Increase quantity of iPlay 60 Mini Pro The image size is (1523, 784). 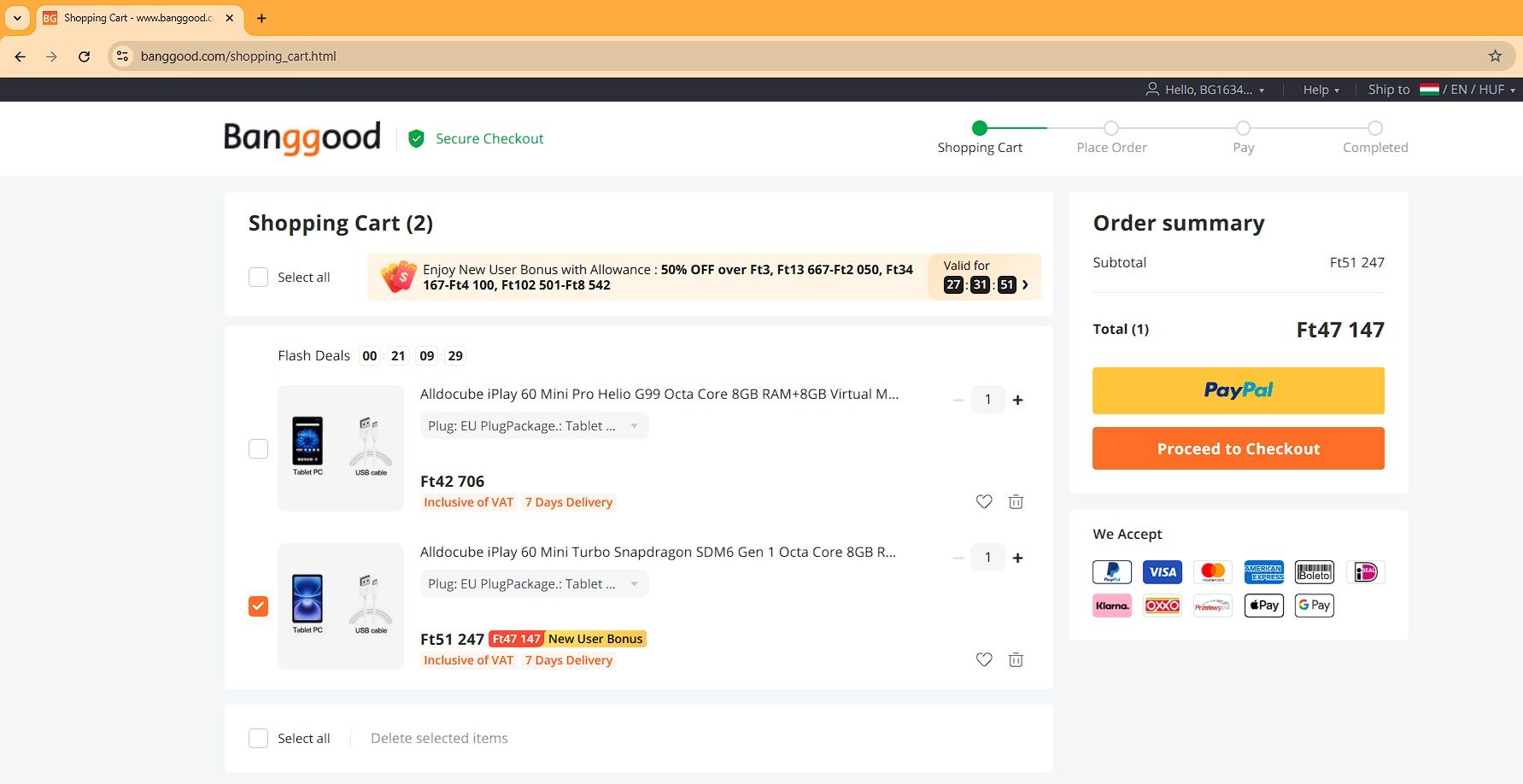click(x=1017, y=400)
